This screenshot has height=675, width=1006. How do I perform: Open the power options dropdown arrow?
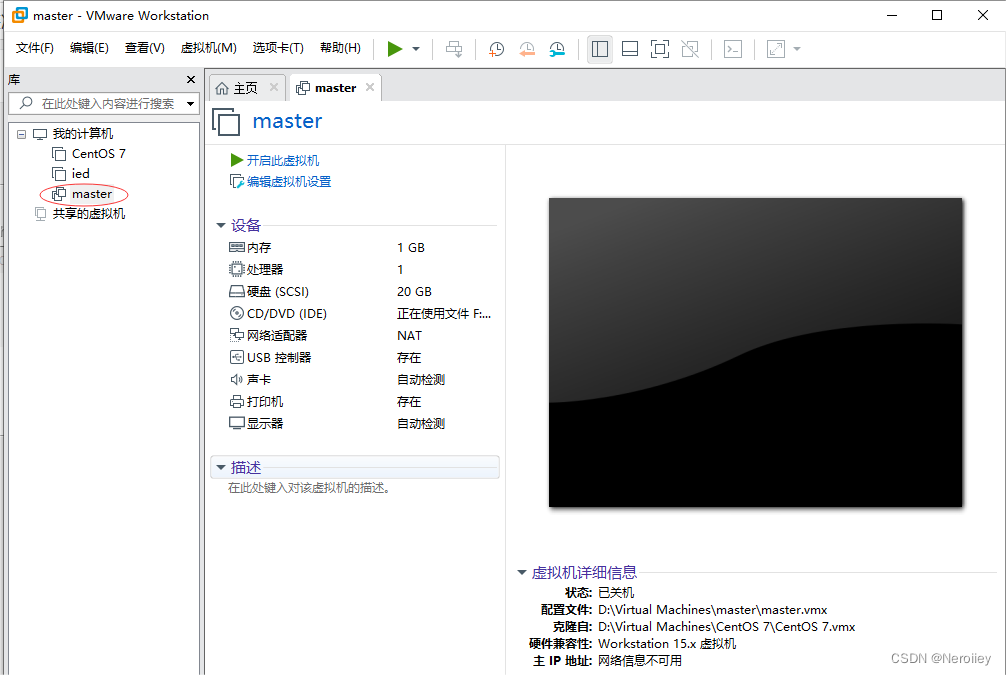416,49
